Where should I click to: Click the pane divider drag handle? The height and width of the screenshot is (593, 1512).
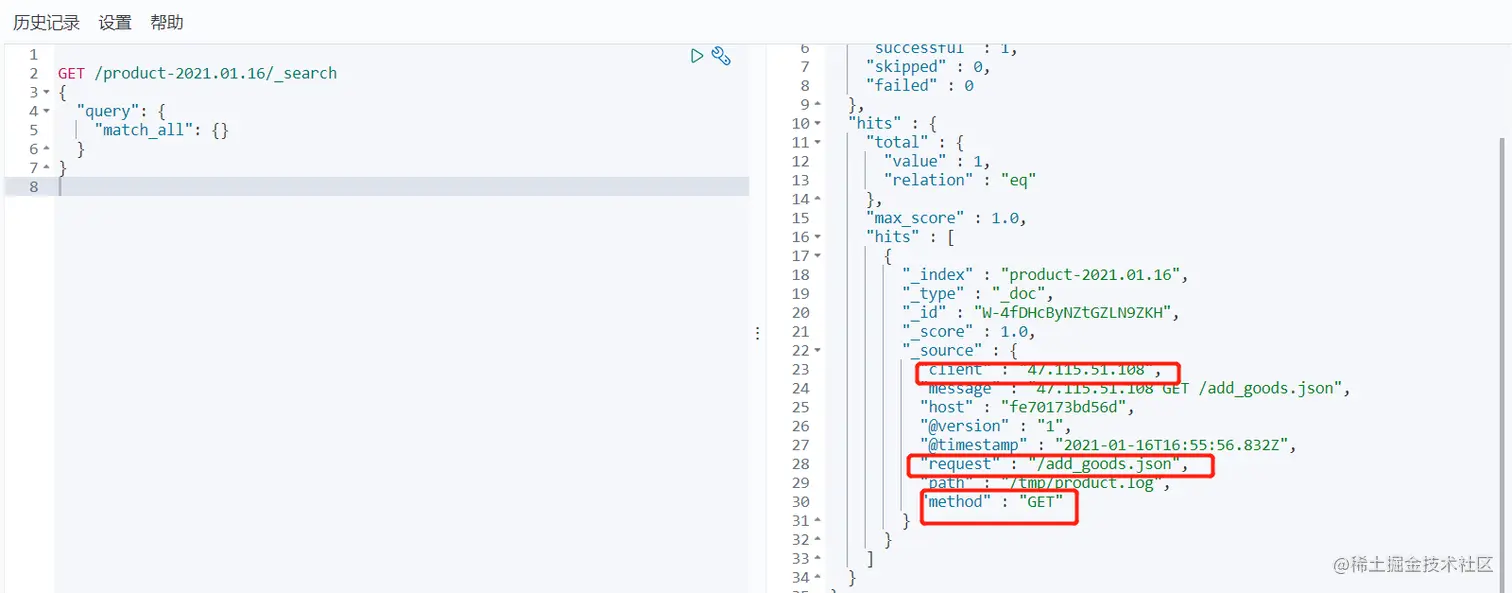pyautogui.click(x=757, y=332)
